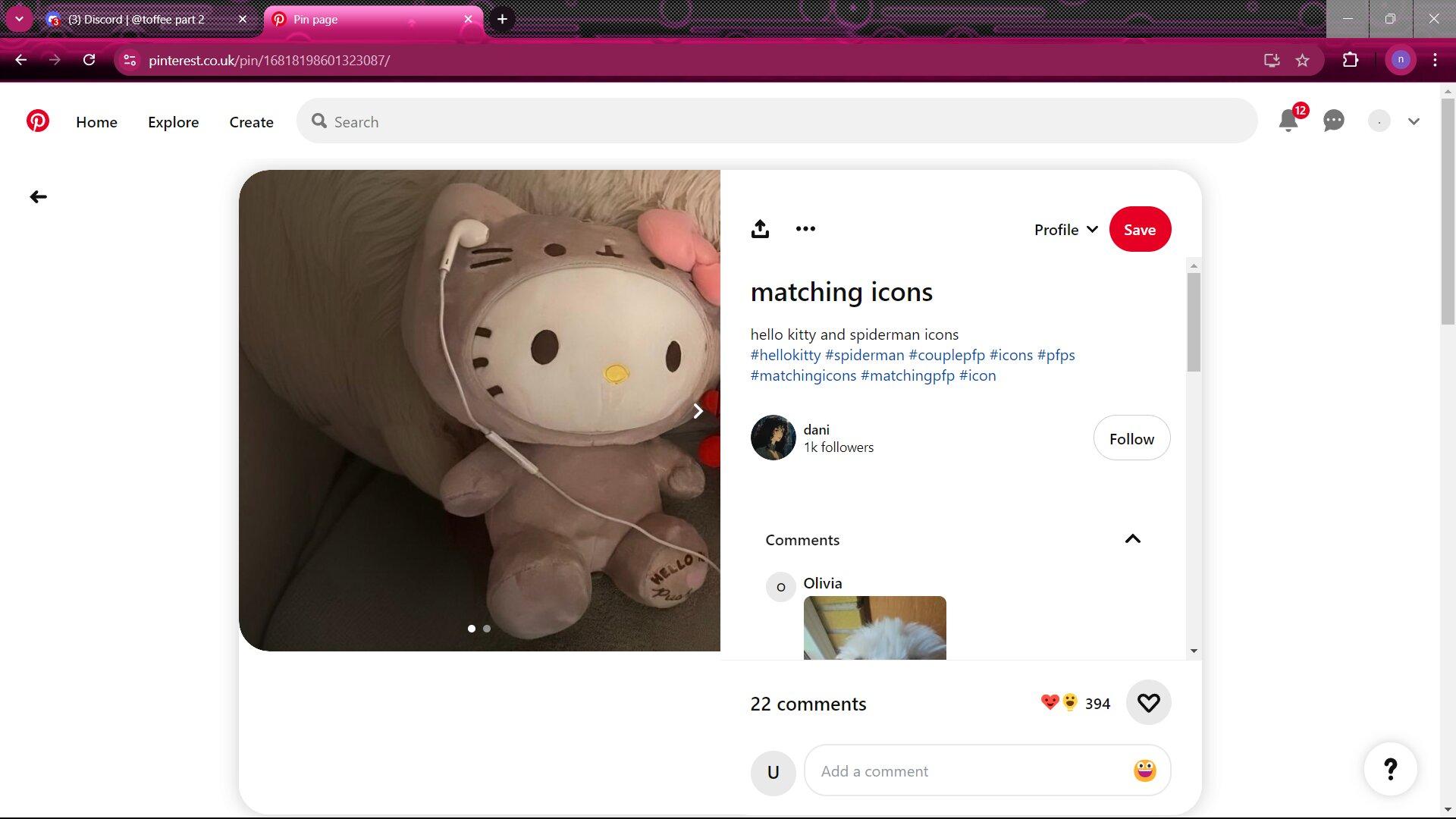Open the help question mark button
This screenshot has width=1456, height=819.
click(1390, 769)
